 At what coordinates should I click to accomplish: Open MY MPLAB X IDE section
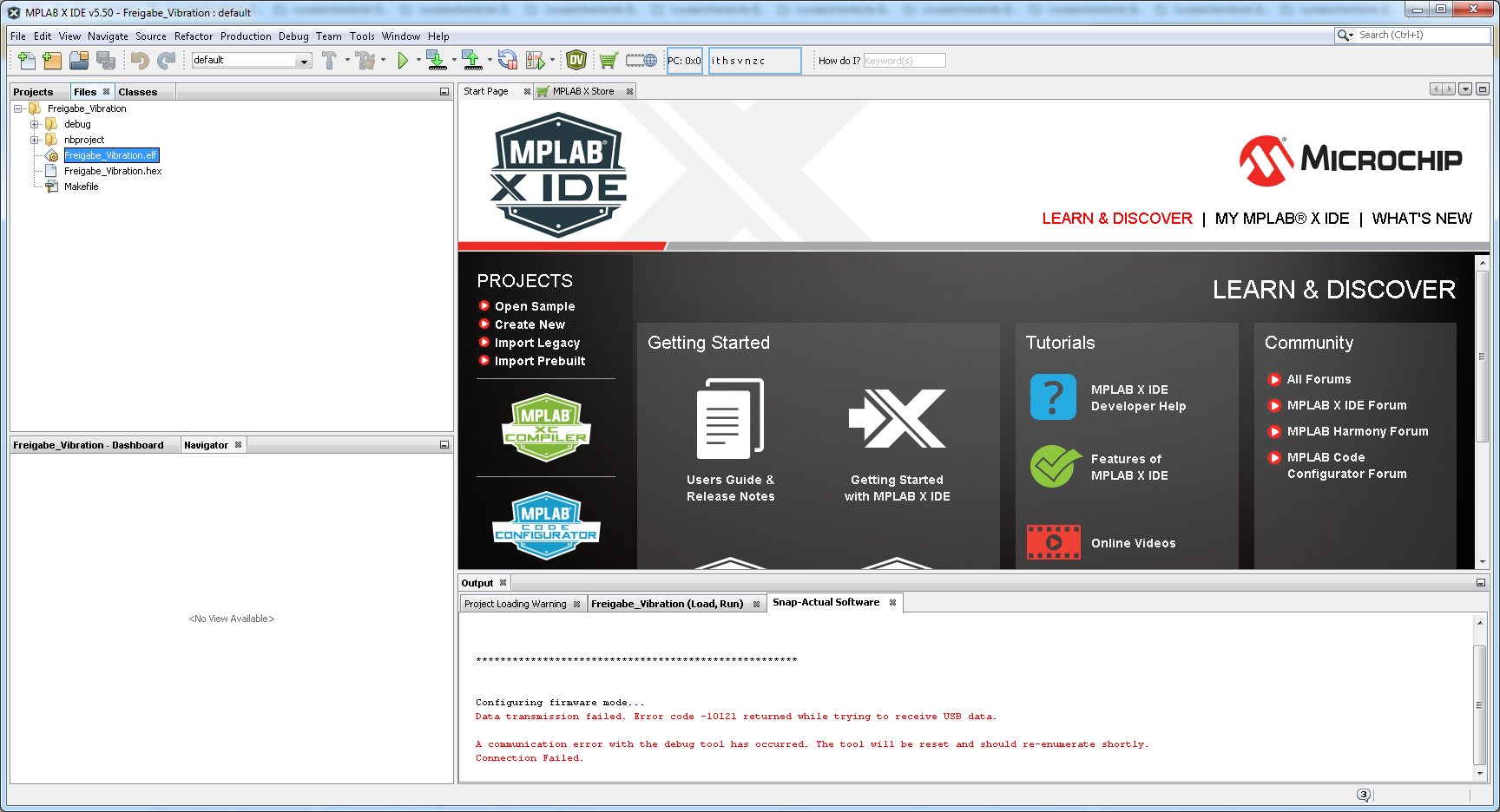tap(1282, 219)
